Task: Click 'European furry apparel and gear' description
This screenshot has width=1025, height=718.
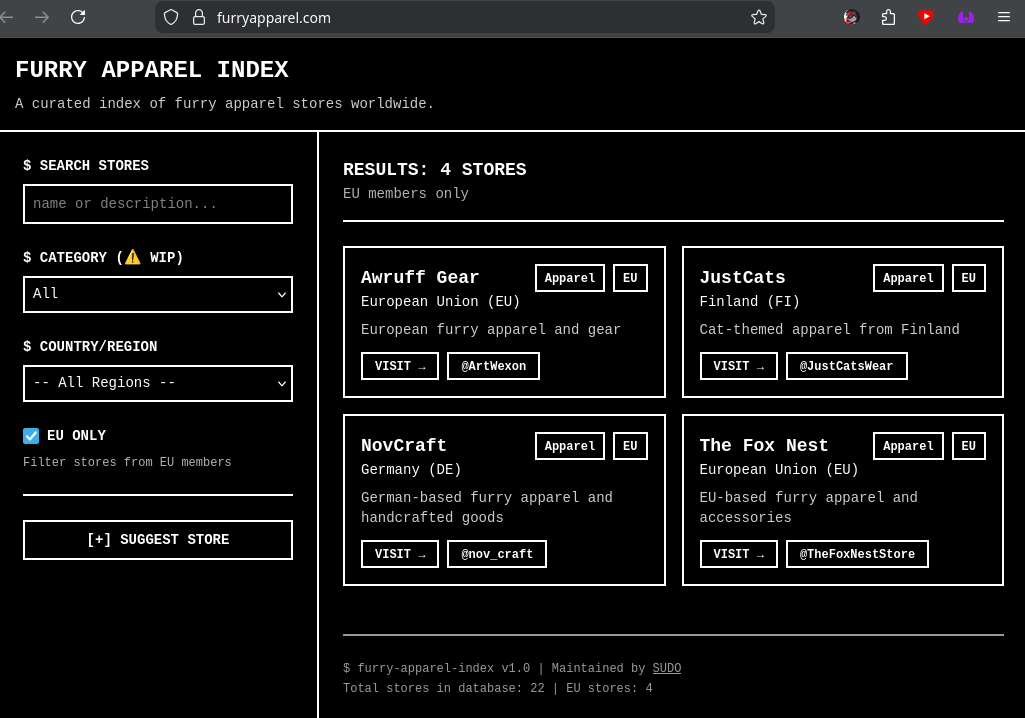Action: coord(490,330)
